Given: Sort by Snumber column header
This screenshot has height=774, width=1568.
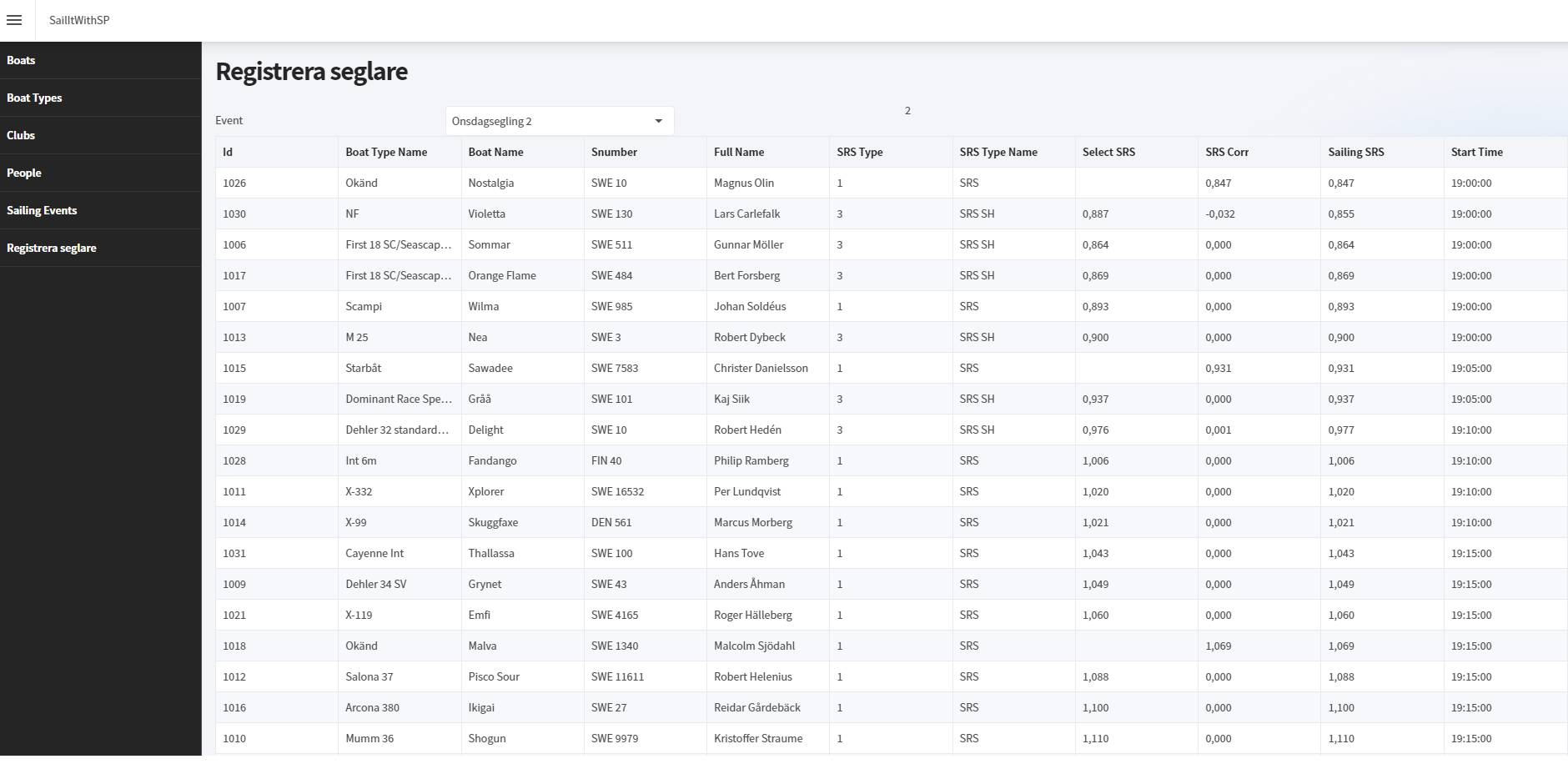Looking at the screenshot, I should (645, 152).
